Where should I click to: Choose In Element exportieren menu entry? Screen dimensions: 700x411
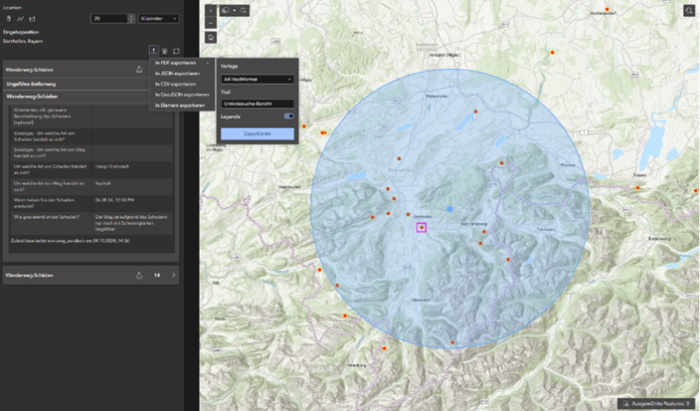click(x=182, y=105)
